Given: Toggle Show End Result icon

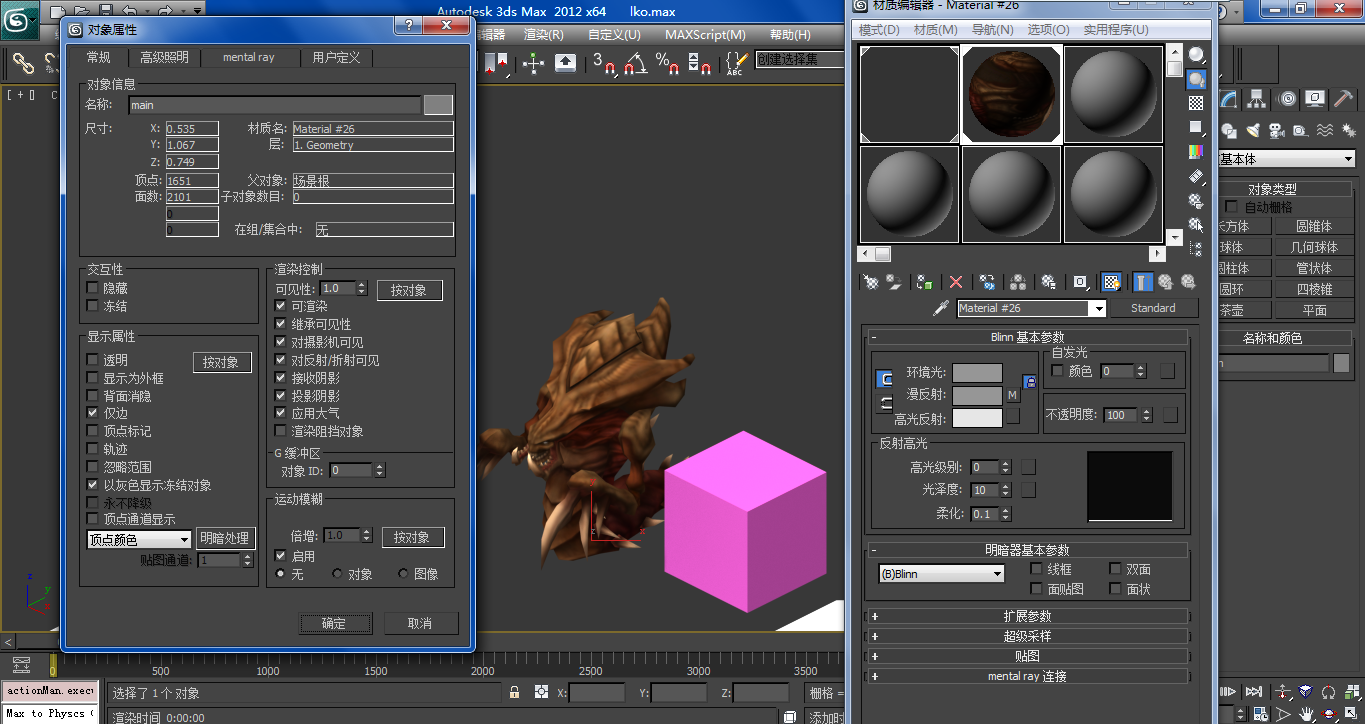Looking at the screenshot, I should pyautogui.click(x=1143, y=282).
